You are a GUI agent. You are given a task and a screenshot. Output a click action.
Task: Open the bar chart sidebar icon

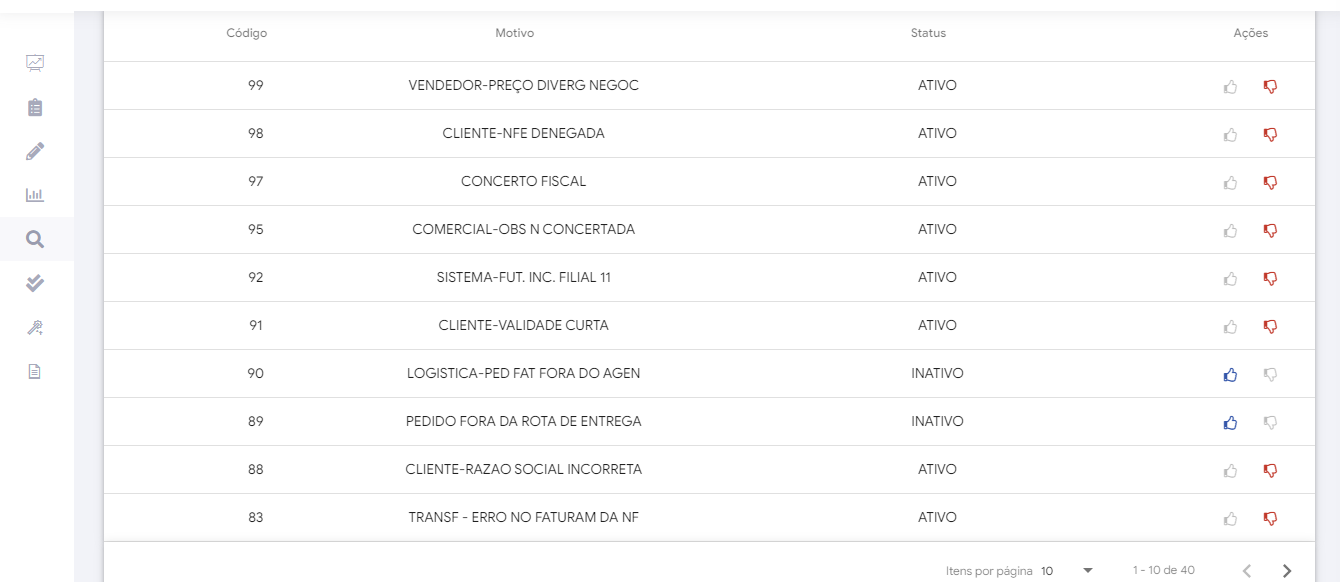[x=35, y=195]
